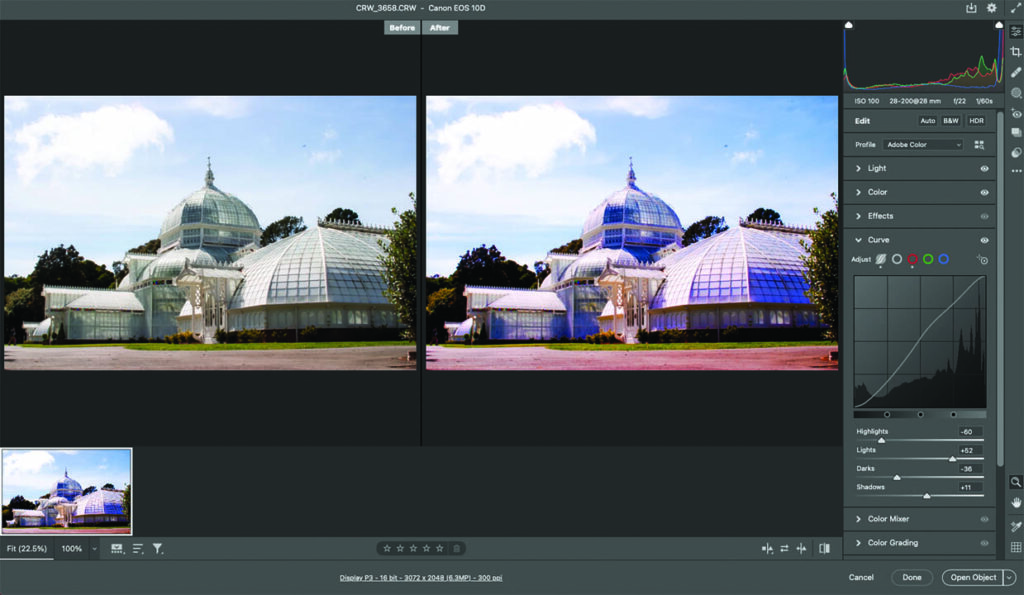Select the Zoom magnifier tool
The image size is (1024, 595).
(x=1016, y=482)
